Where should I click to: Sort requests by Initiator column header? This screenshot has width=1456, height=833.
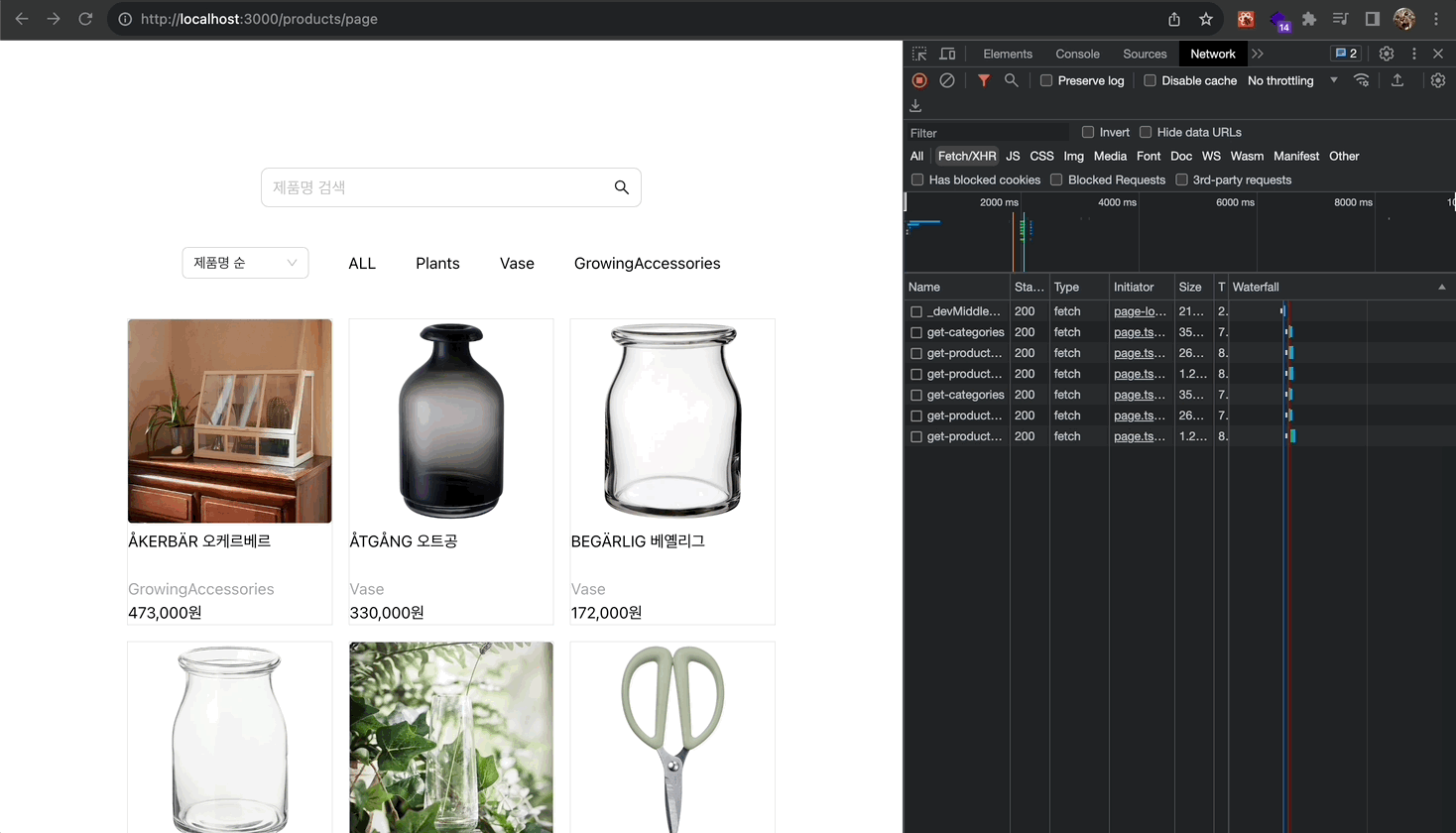(1141, 287)
